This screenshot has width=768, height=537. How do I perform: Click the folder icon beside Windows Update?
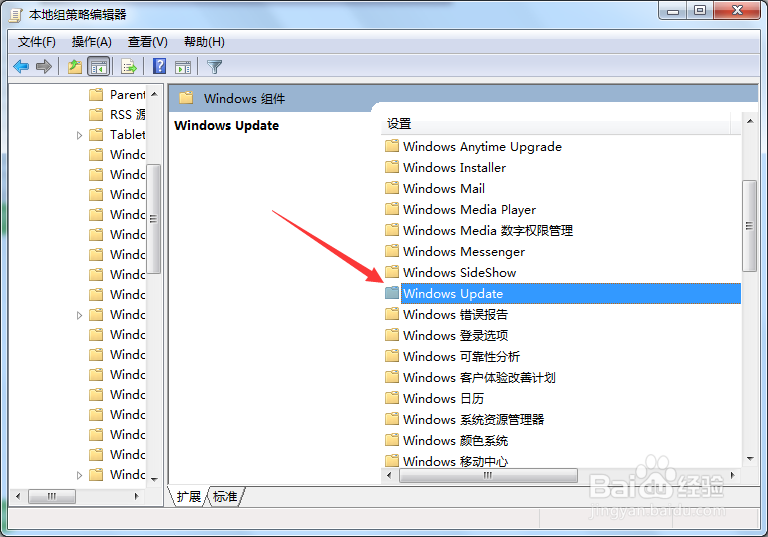(392, 293)
